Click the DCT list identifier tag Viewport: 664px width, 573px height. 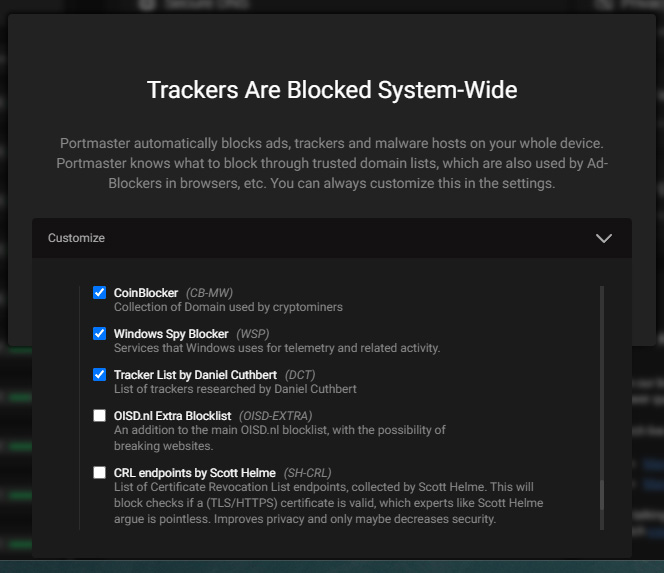300,375
